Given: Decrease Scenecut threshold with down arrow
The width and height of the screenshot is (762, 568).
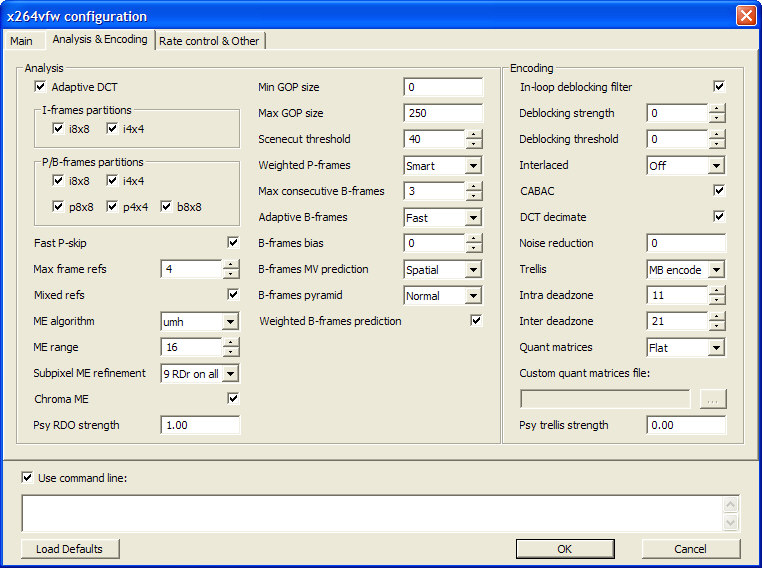Looking at the screenshot, I should tap(474, 143).
